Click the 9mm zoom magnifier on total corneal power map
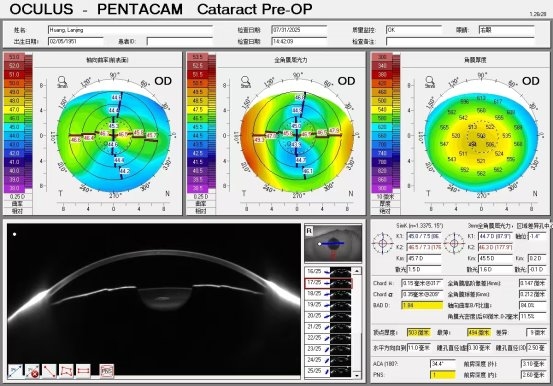 [245, 82]
